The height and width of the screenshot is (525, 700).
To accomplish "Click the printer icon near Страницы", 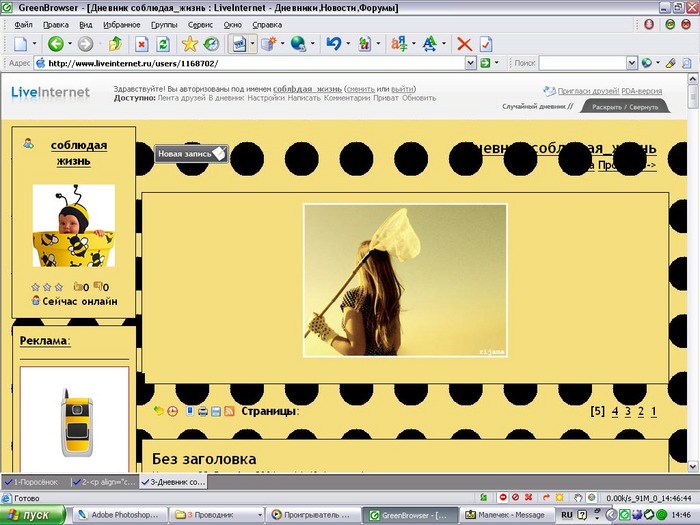I will point(203,411).
